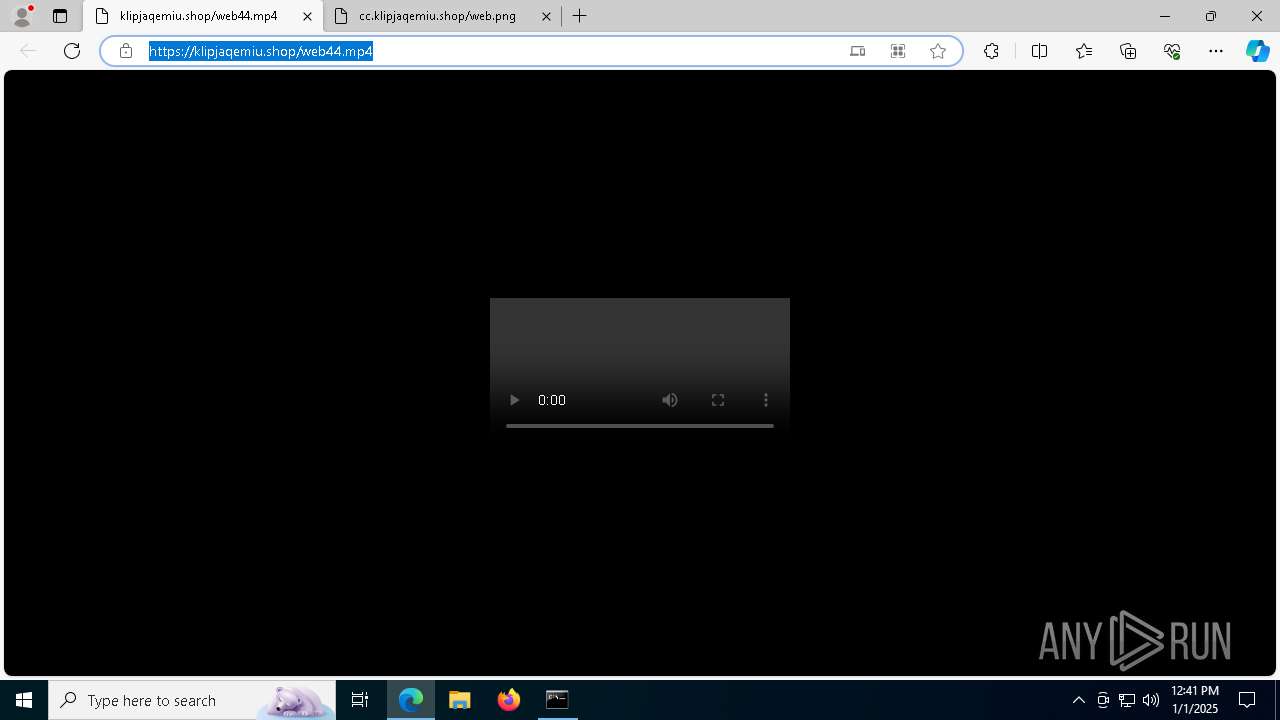Open the Extensions puzzle icon

click(x=991, y=51)
